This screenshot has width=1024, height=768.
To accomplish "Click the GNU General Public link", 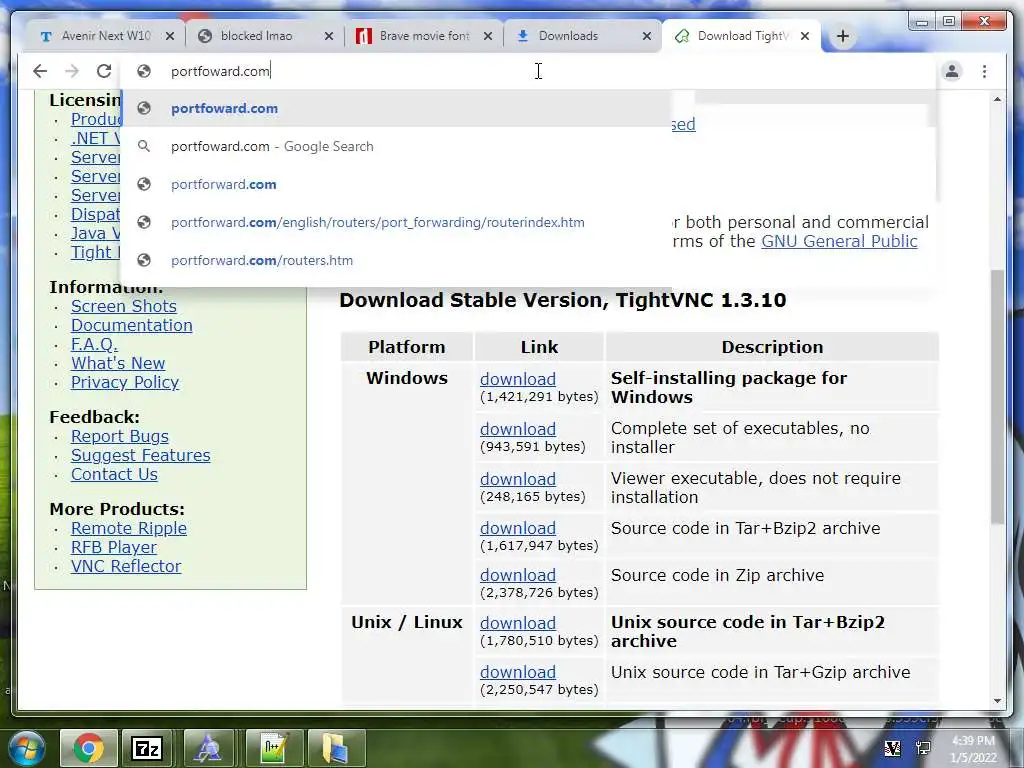I will [839, 242].
